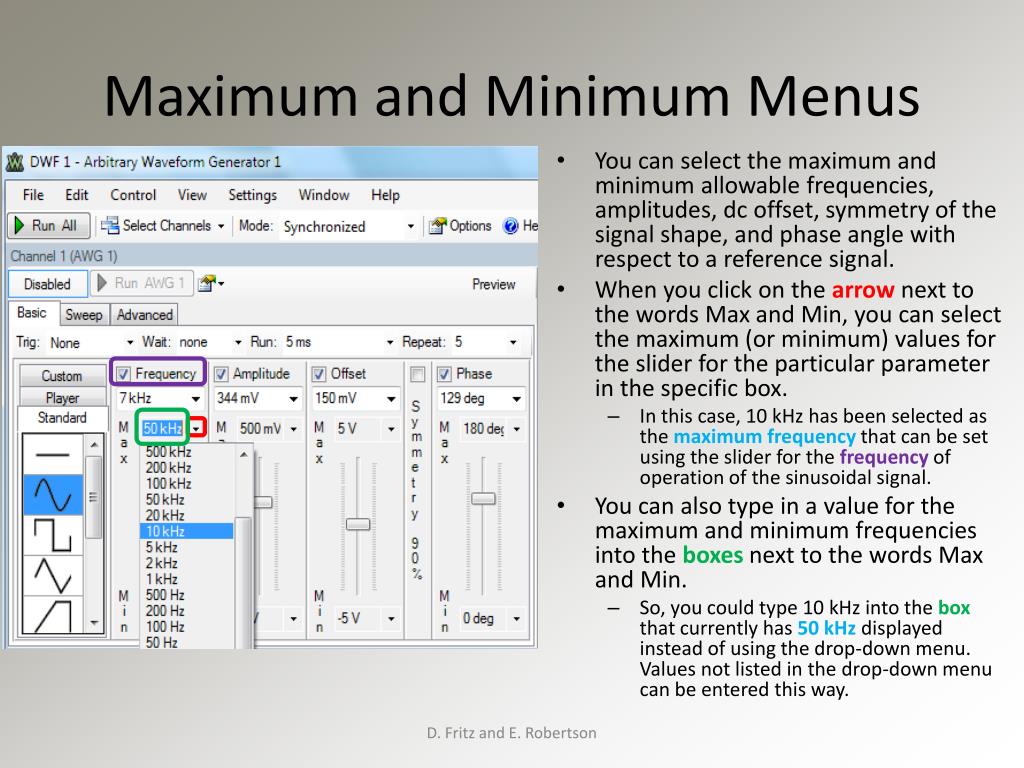The image size is (1024, 768).
Task: Select the ramp-up waveform icon
Action: 53,615
